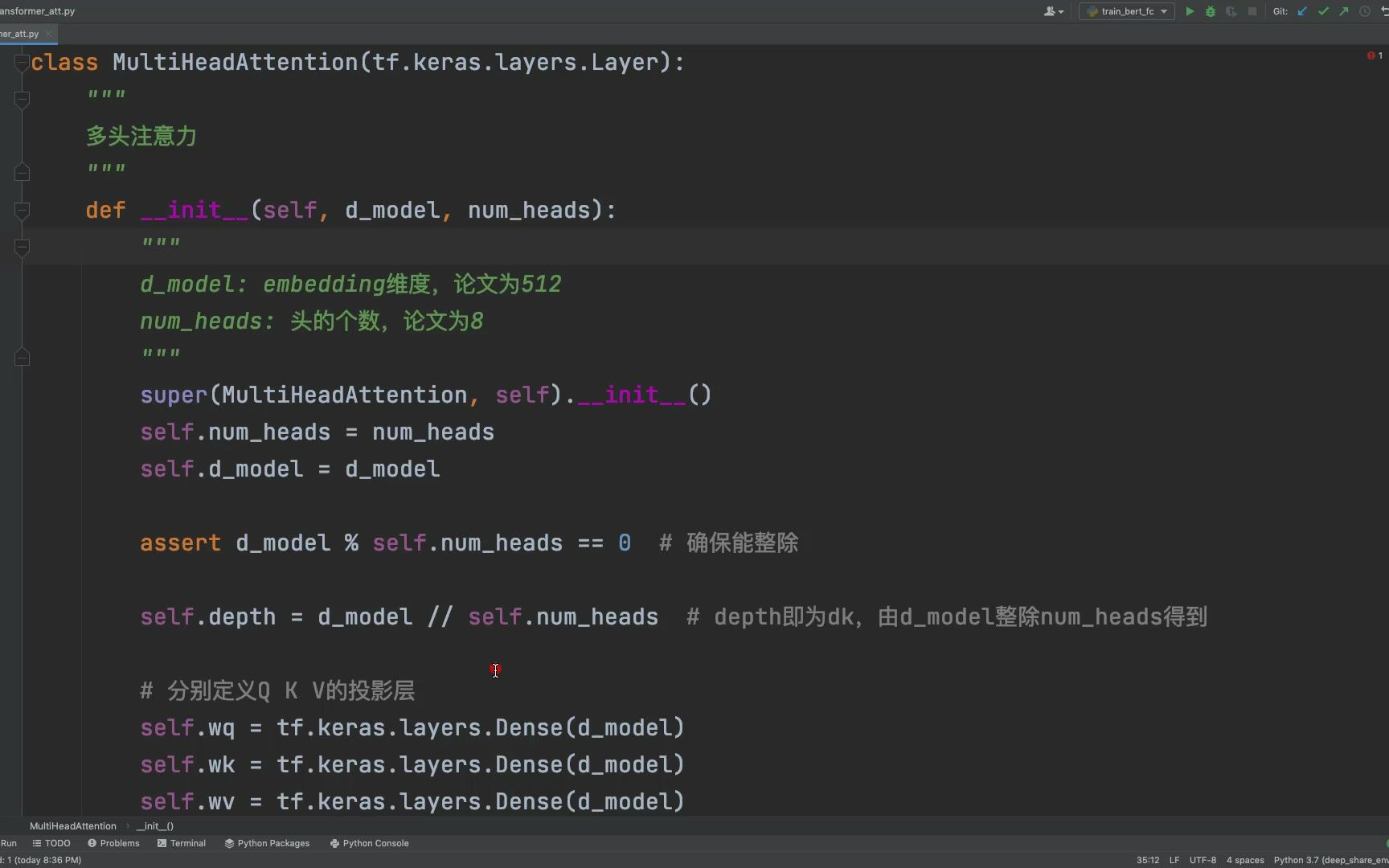This screenshot has width=1389, height=868.
Task: Click the assert keyword
Action: (x=181, y=542)
